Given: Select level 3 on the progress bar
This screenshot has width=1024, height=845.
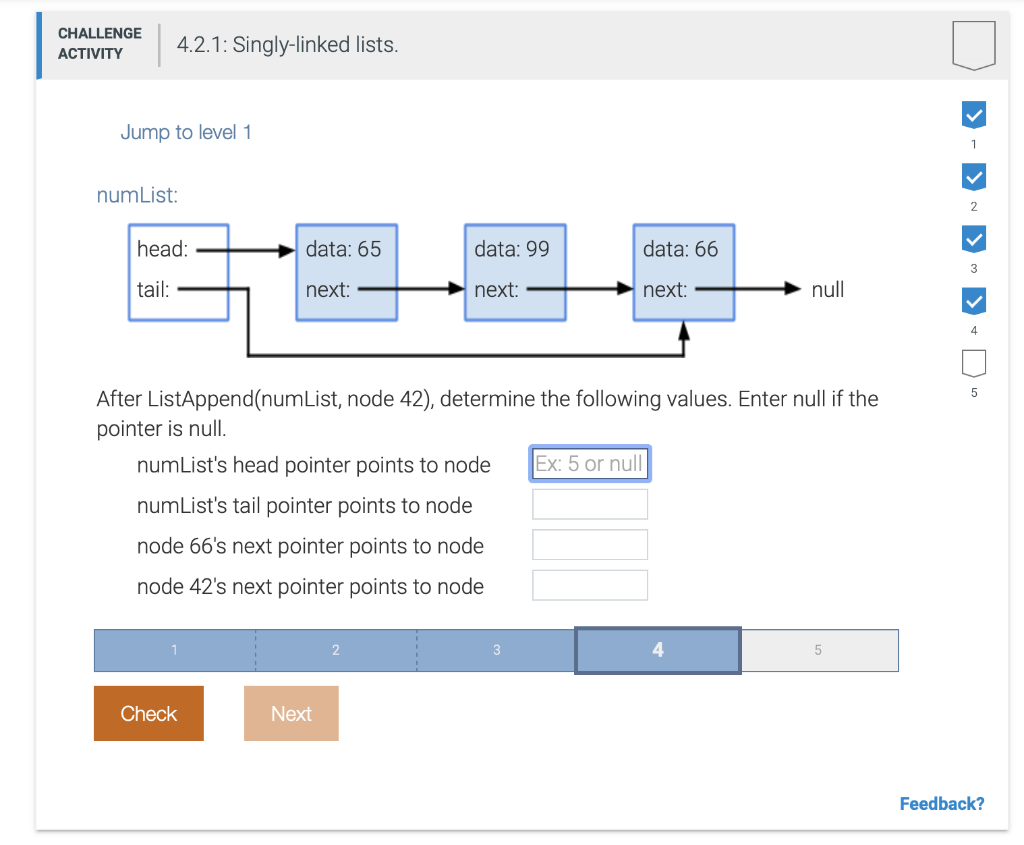Looking at the screenshot, I should pos(496,650).
